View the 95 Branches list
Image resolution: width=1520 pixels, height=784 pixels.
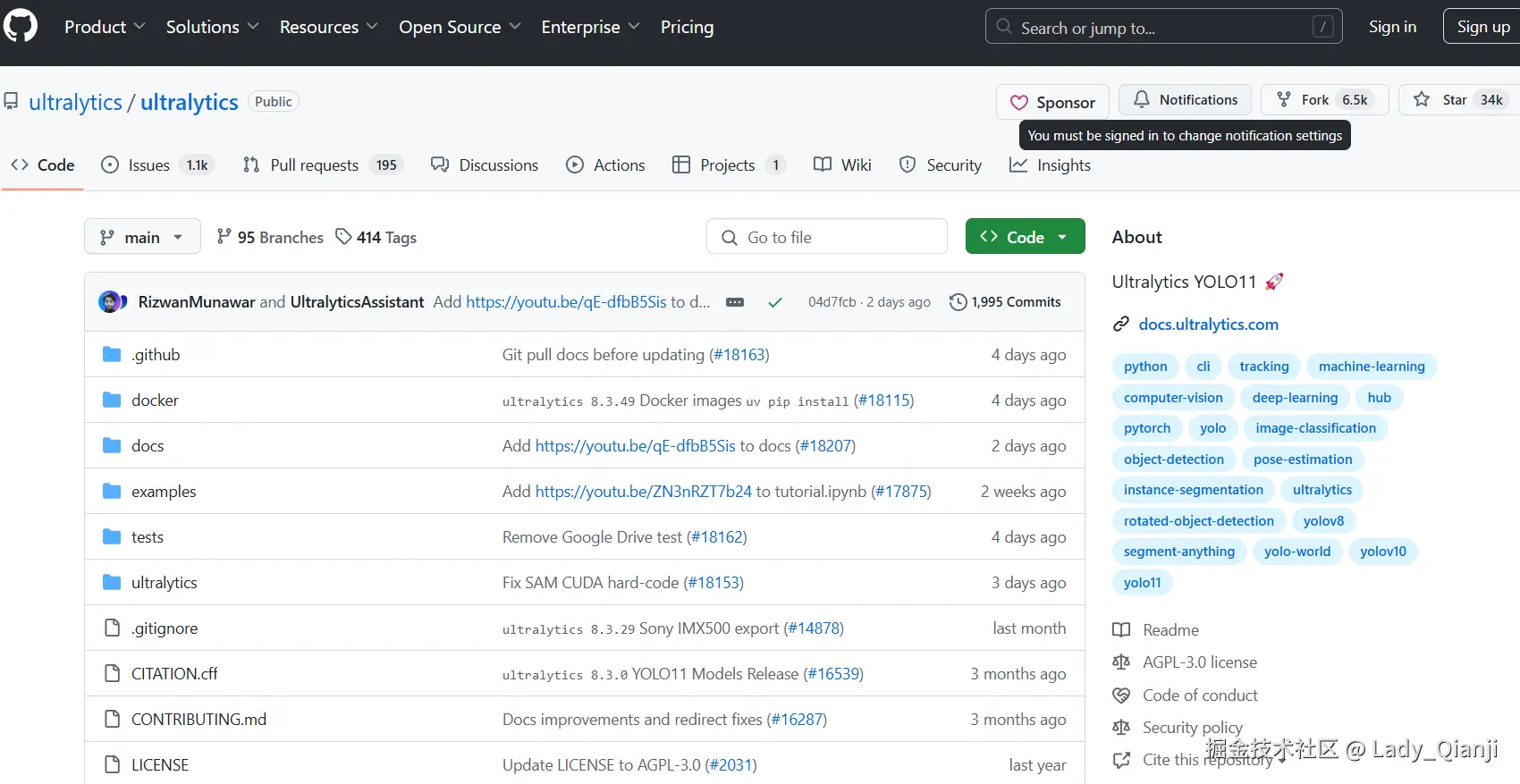[270, 237]
